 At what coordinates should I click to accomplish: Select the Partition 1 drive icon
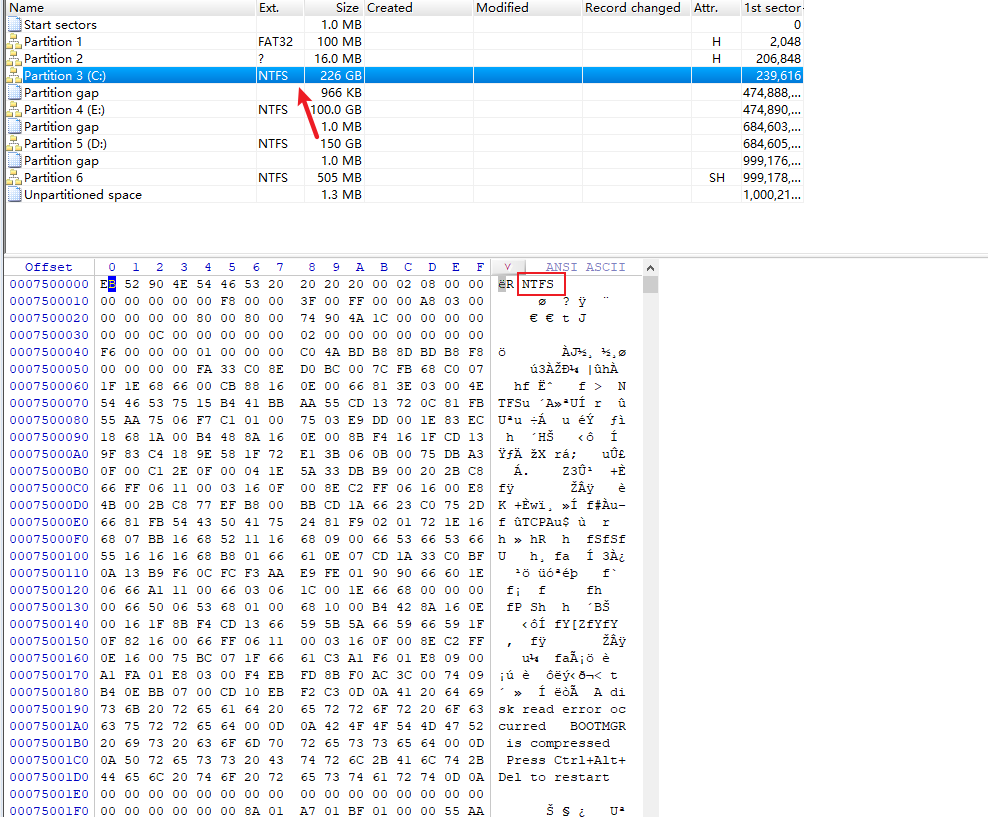14,41
